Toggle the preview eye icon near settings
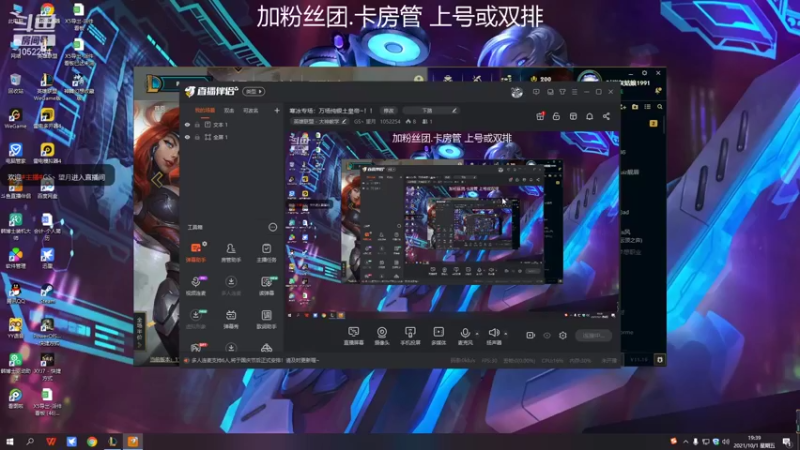This screenshot has height=450, width=800. tap(547, 335)
